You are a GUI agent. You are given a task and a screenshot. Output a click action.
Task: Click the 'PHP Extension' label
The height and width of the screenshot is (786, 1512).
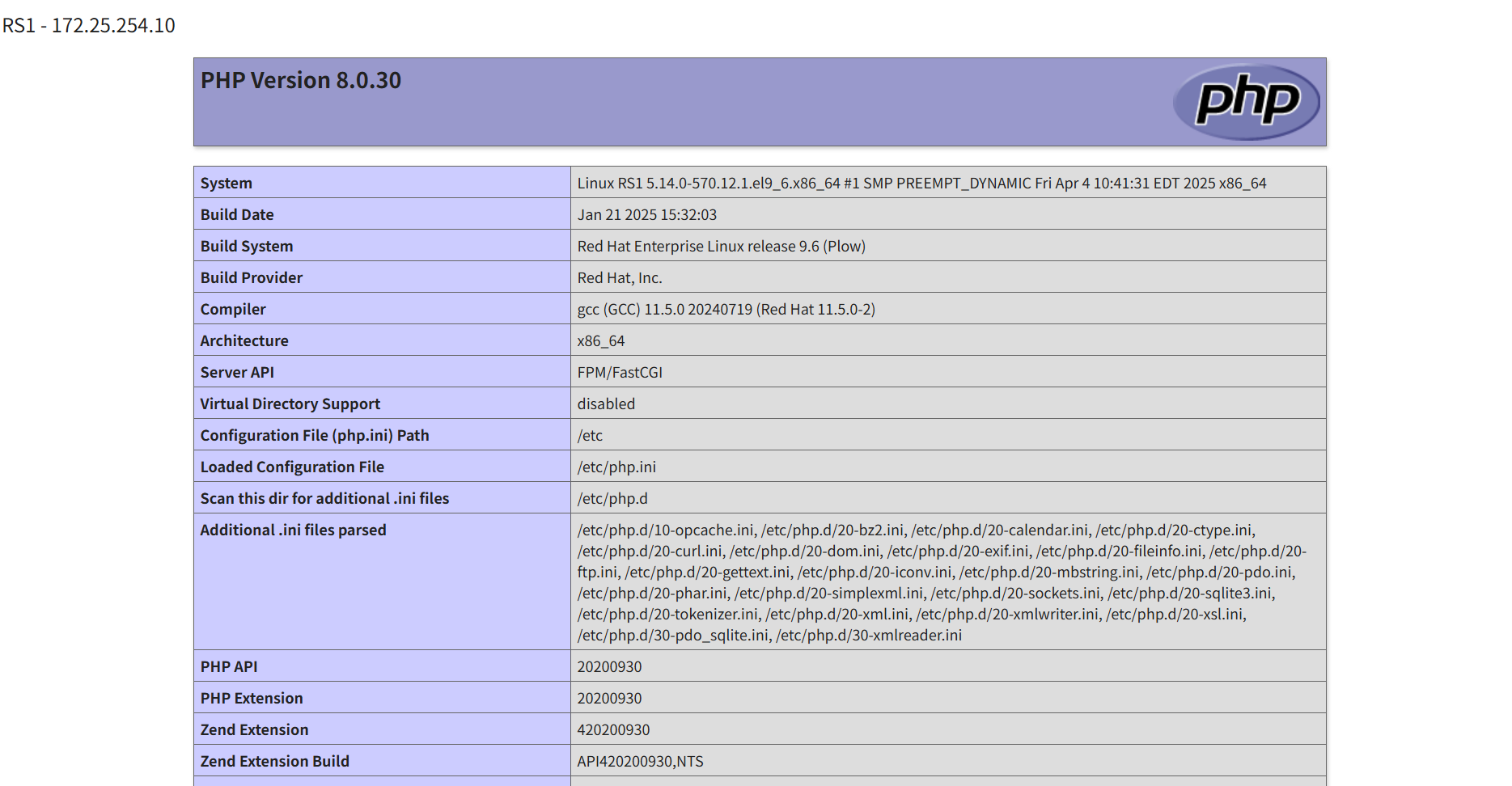(252, 699)
